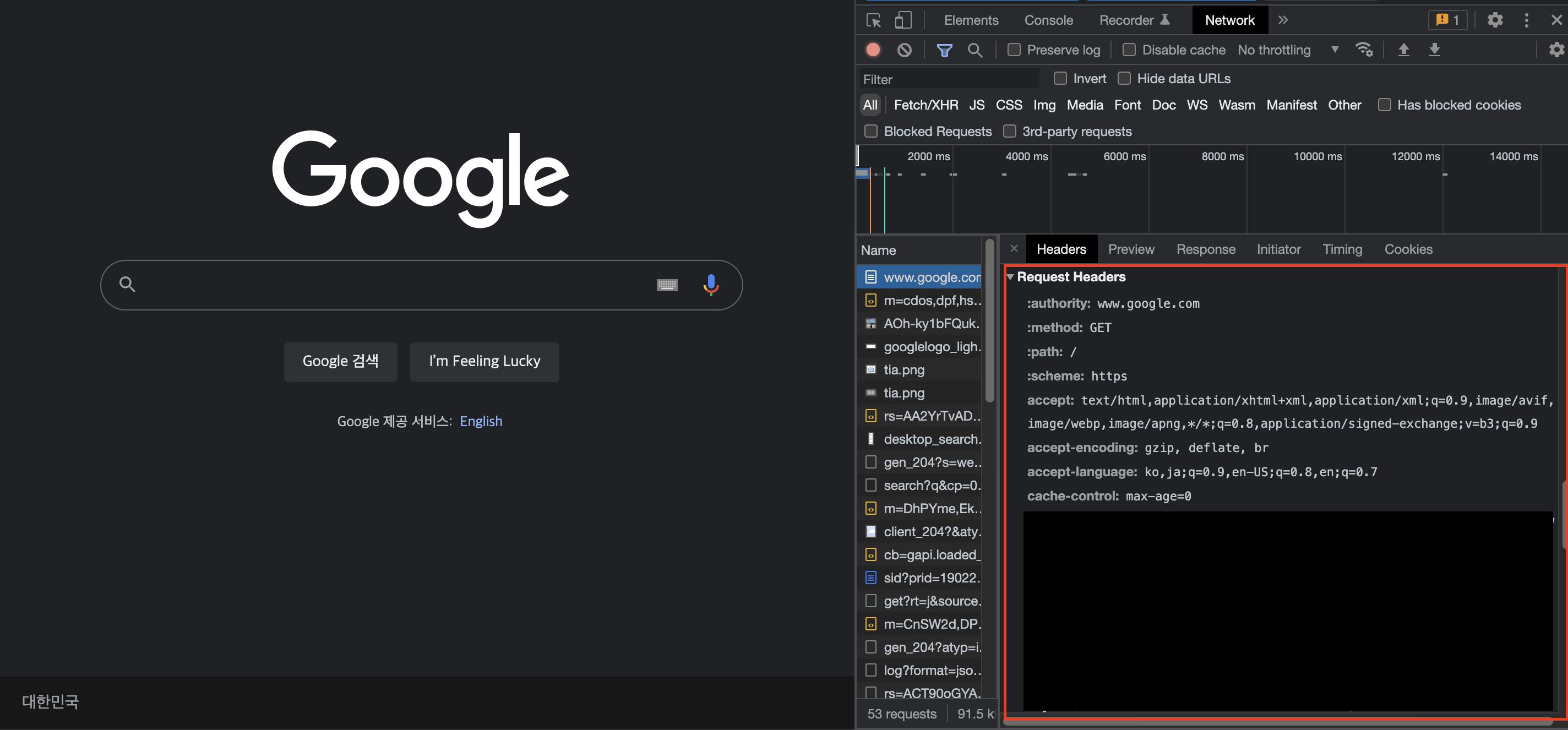
Task: Select the AOh-ky1bFQuk image request
Action: point(919,323)
